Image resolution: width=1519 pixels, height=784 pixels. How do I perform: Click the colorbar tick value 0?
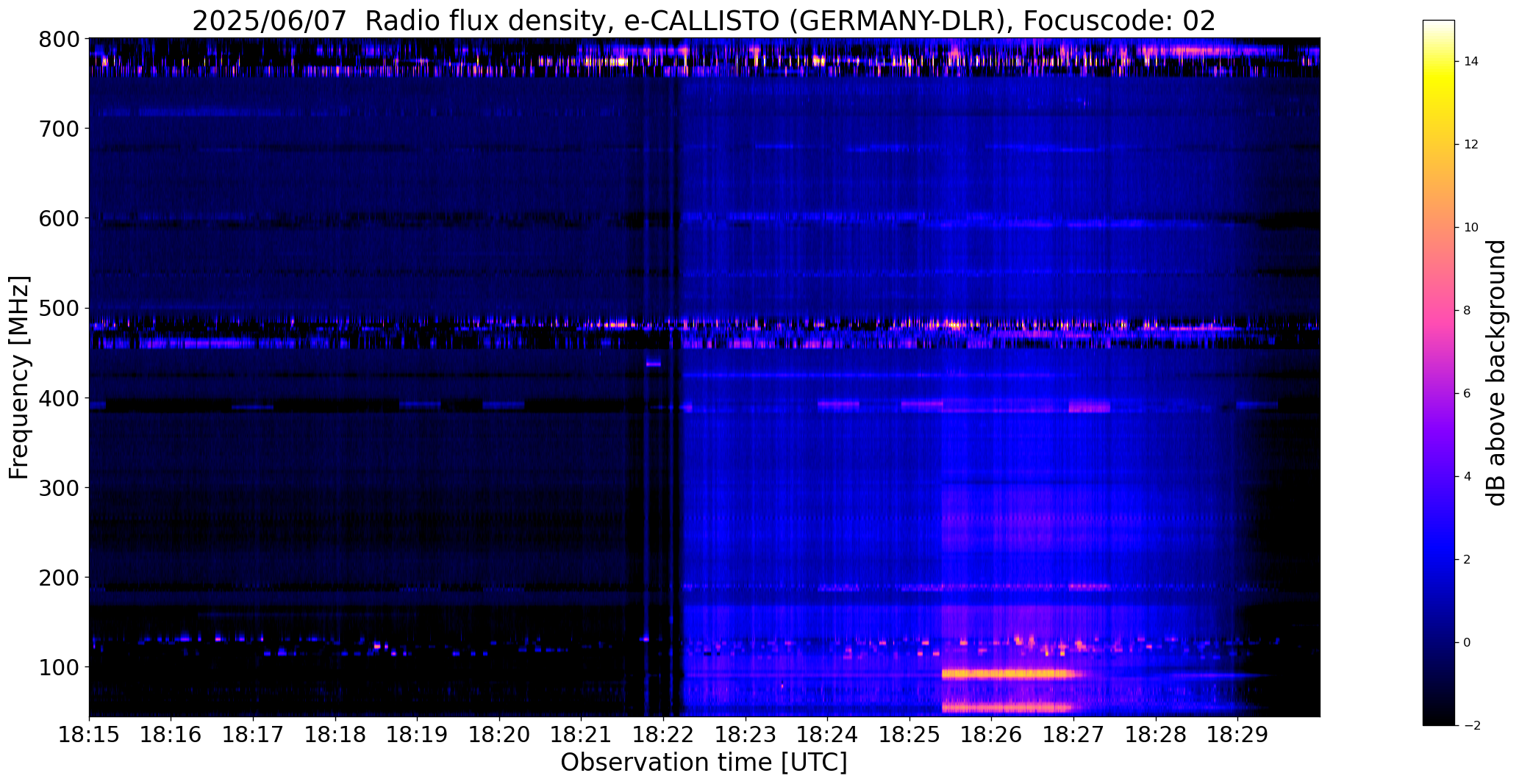point(1468,643)
